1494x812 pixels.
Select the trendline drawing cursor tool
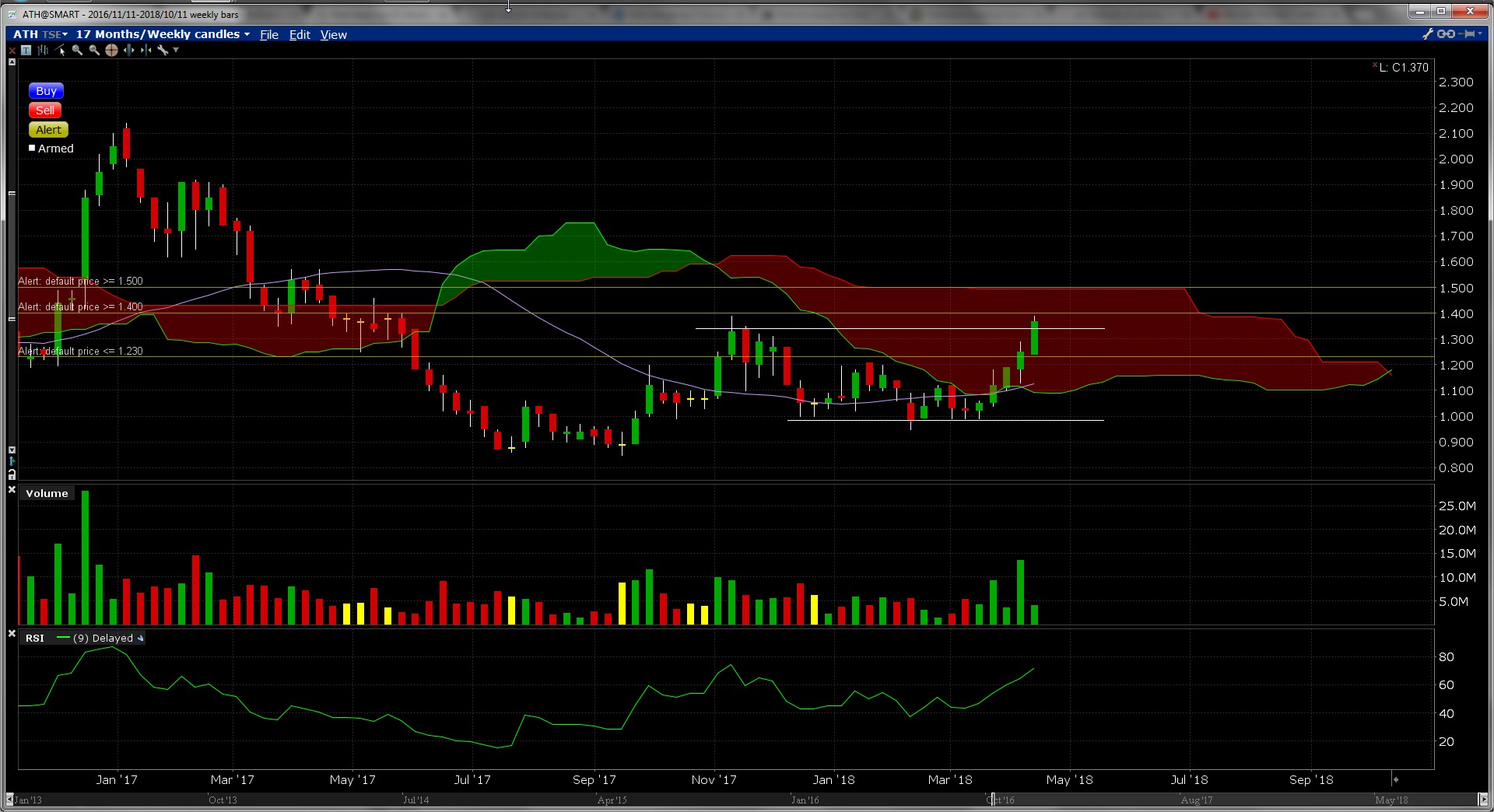pos(60,50)
